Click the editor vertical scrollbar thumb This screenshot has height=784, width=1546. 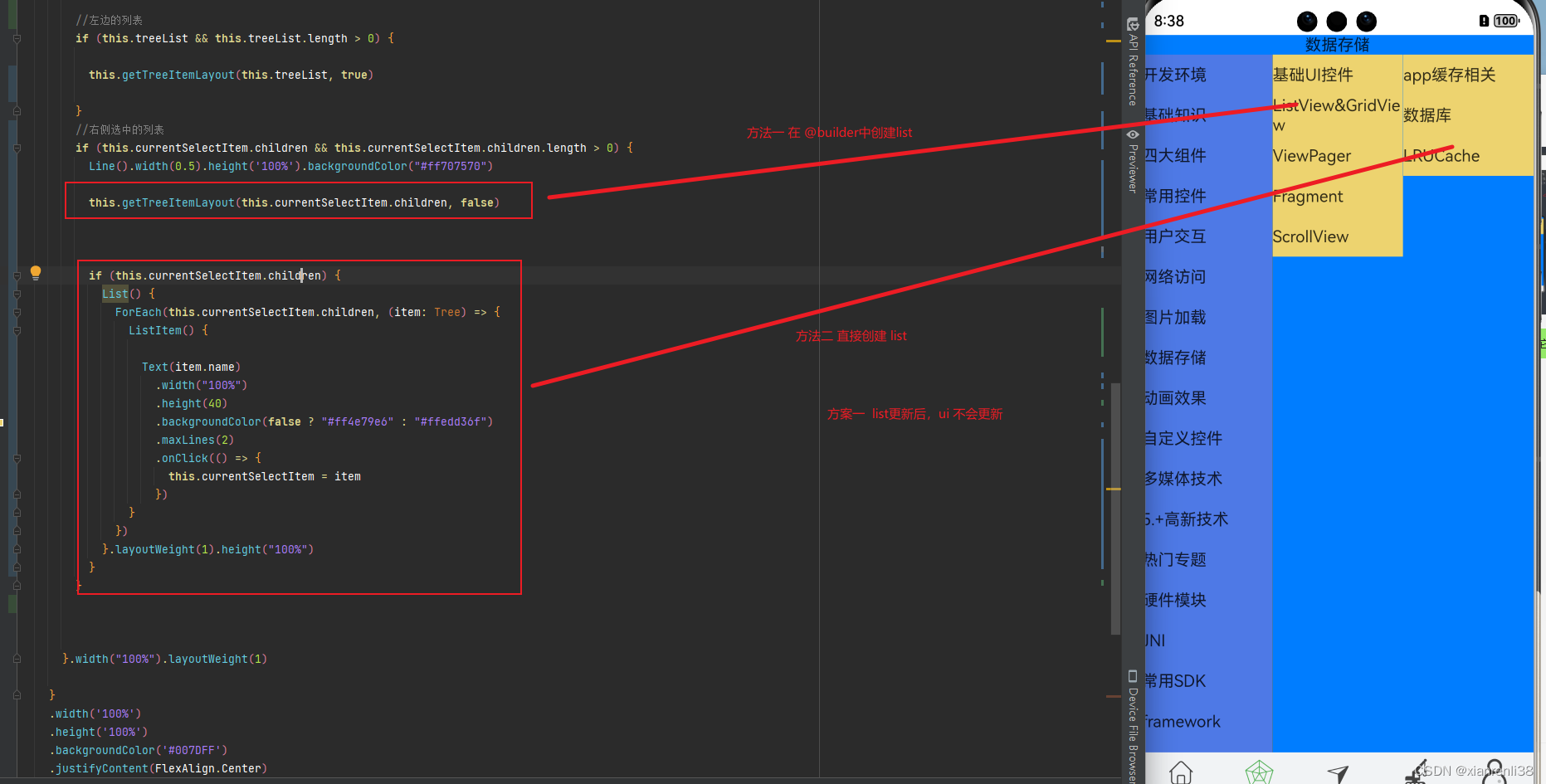pos(1115,508)
